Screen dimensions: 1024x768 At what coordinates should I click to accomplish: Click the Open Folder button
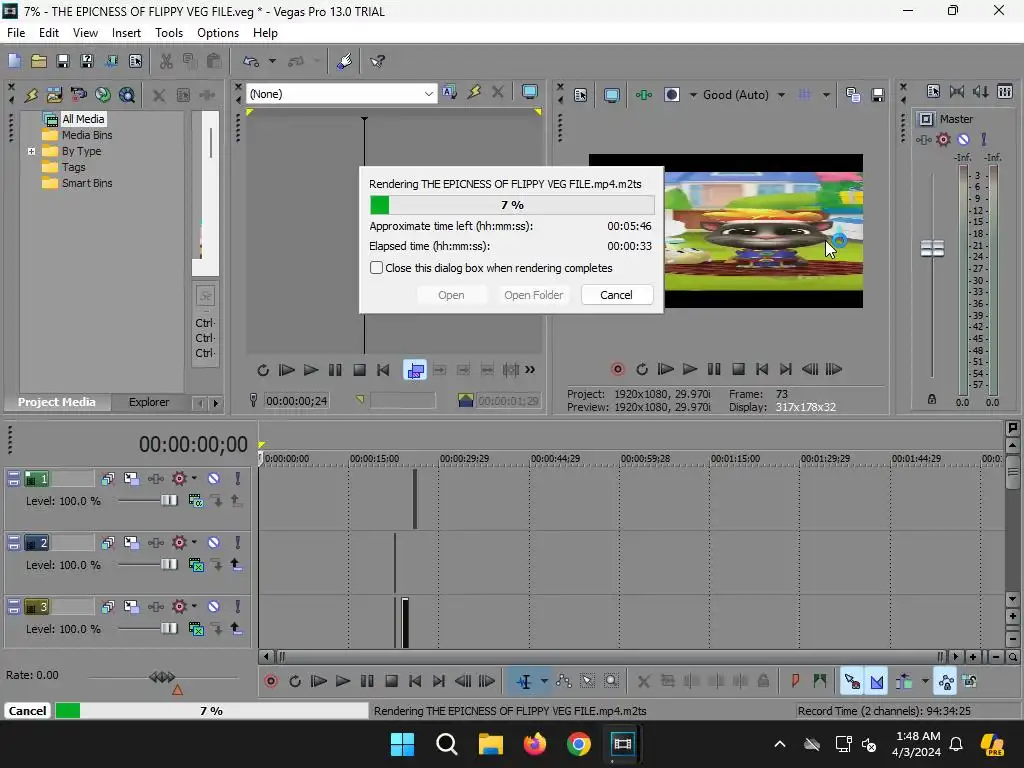(x=534, y=295)
